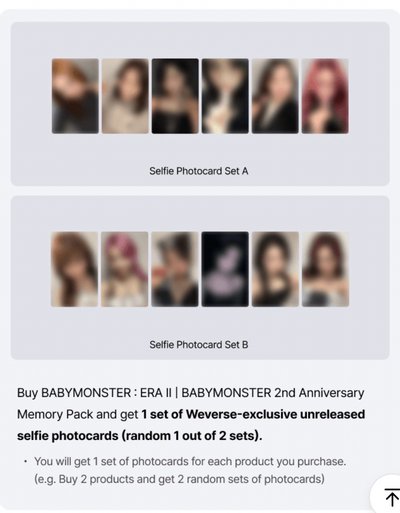Viewport: 400px width, 513px height.
Task: Select the fifth photocard in Set A
Action: pos(275,96)
